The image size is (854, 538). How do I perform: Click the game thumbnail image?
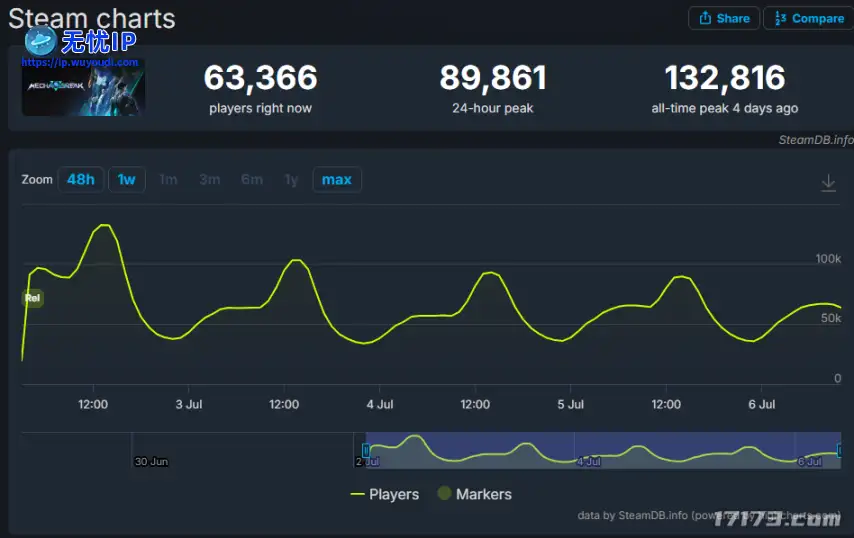click(83, 87)
